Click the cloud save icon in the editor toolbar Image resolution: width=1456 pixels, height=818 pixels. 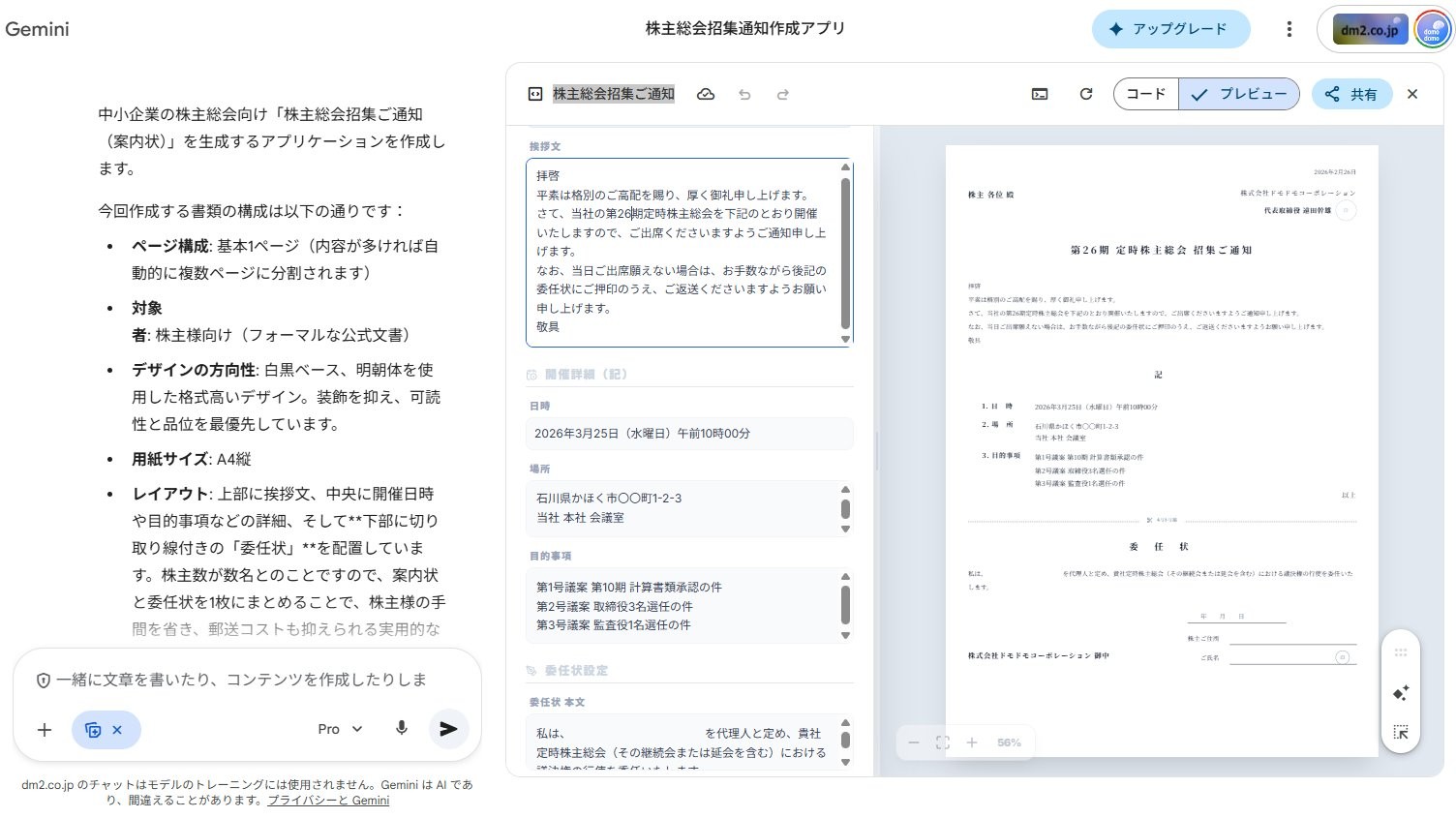[706, 94]
